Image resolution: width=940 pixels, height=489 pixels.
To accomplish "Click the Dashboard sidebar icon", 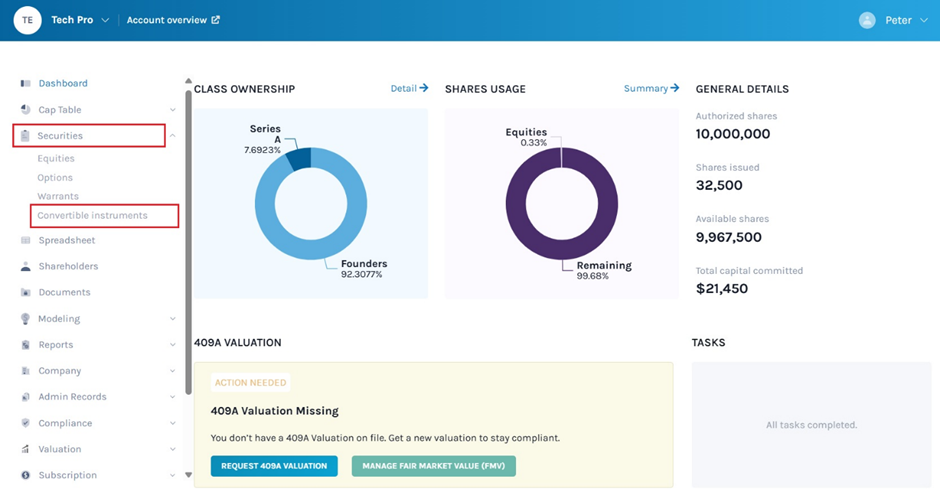I will tap(26, 83).
